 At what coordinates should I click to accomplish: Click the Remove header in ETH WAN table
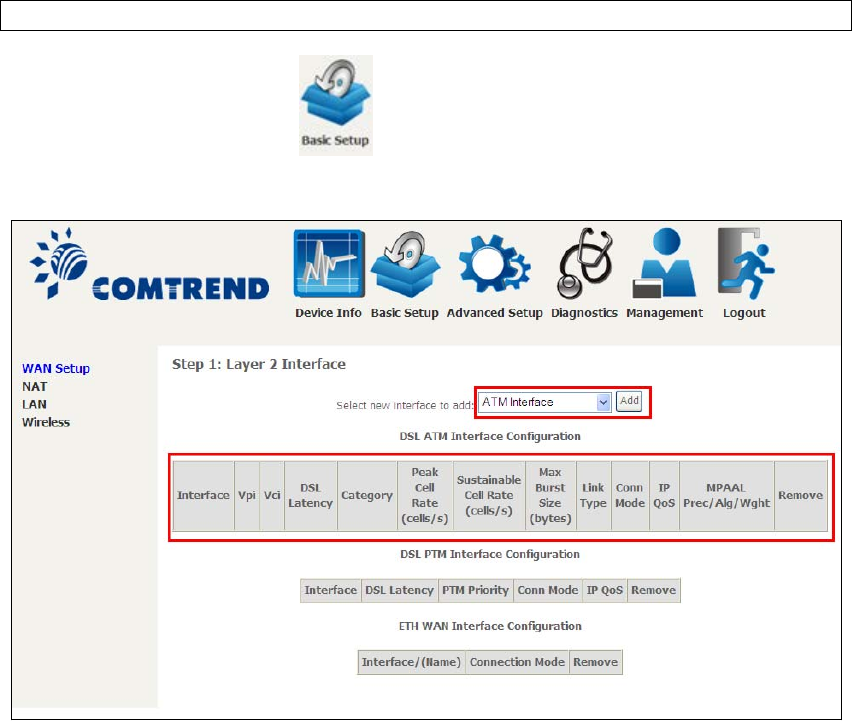(x=595, y=662)
